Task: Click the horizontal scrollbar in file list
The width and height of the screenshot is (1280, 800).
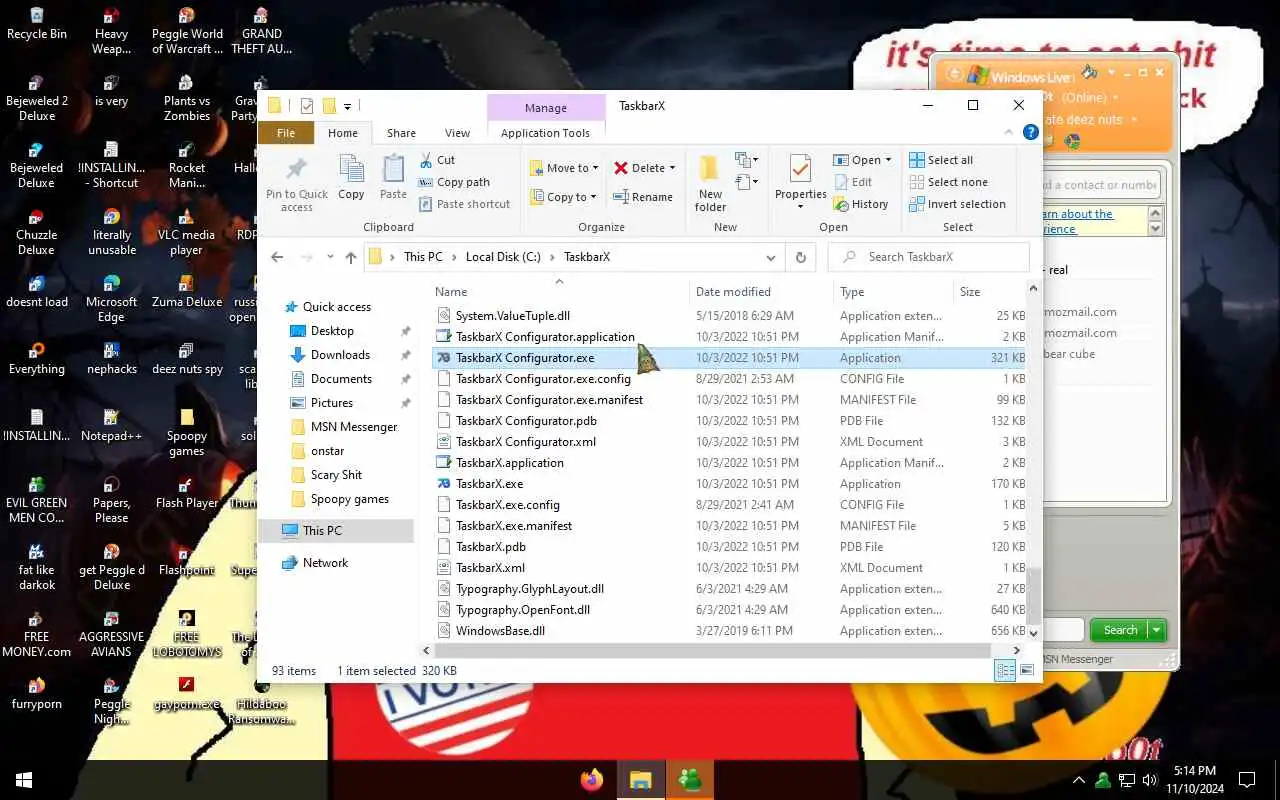Action: tap(714, 650)
